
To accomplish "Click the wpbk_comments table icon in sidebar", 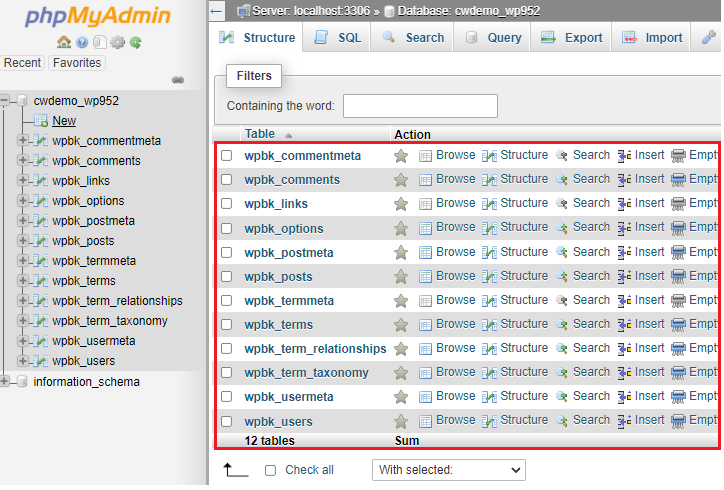I will [41, 161].
